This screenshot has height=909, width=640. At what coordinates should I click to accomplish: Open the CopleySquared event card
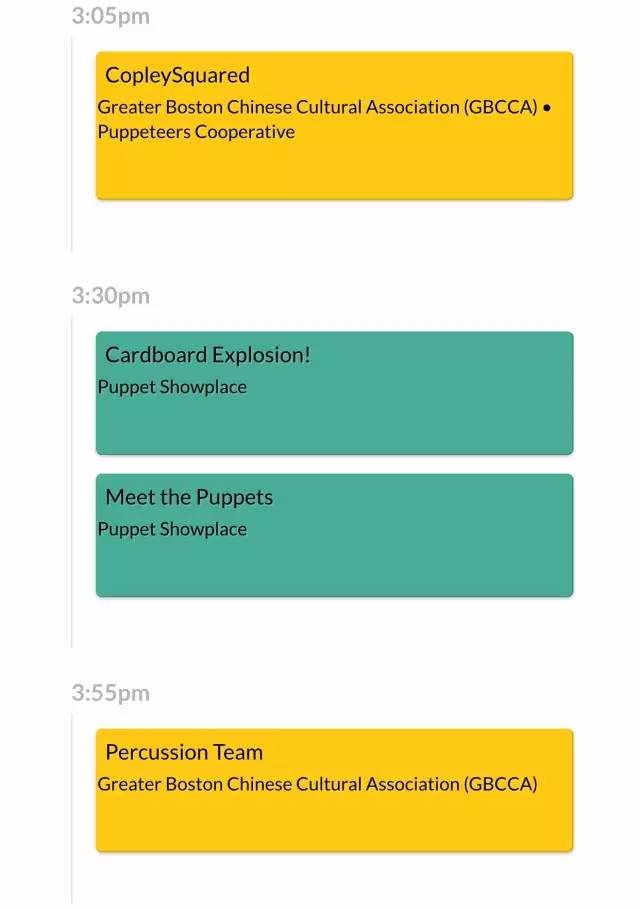pyautogui.click(x=334, y=126)
